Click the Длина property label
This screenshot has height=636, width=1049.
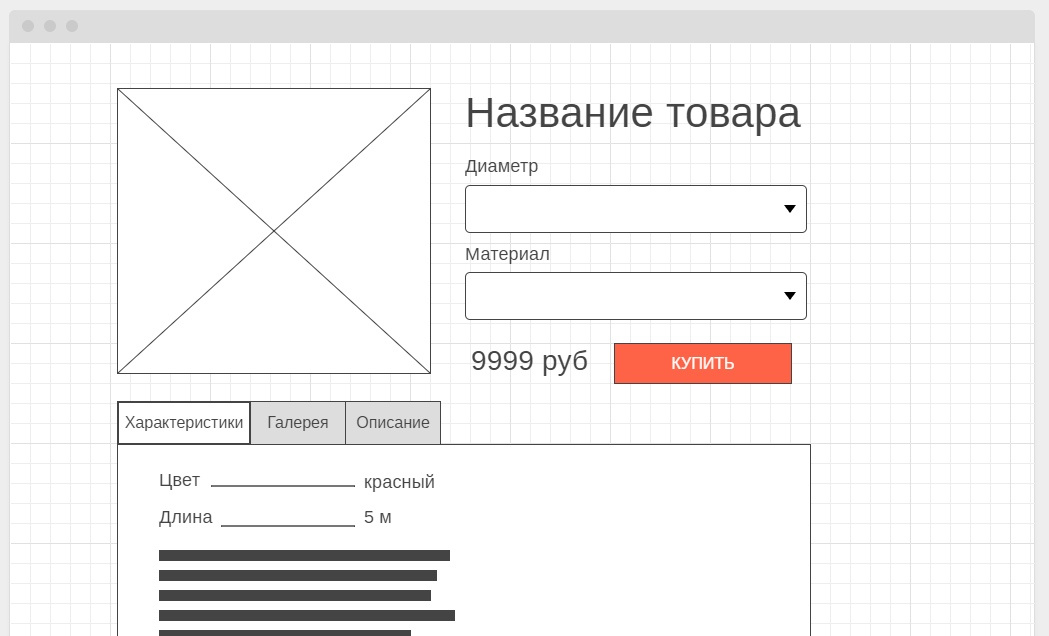(x=185, y=517)
